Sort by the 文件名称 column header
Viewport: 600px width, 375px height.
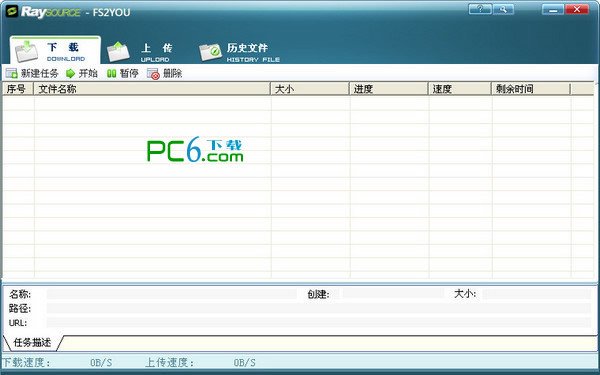click(152, 89)
